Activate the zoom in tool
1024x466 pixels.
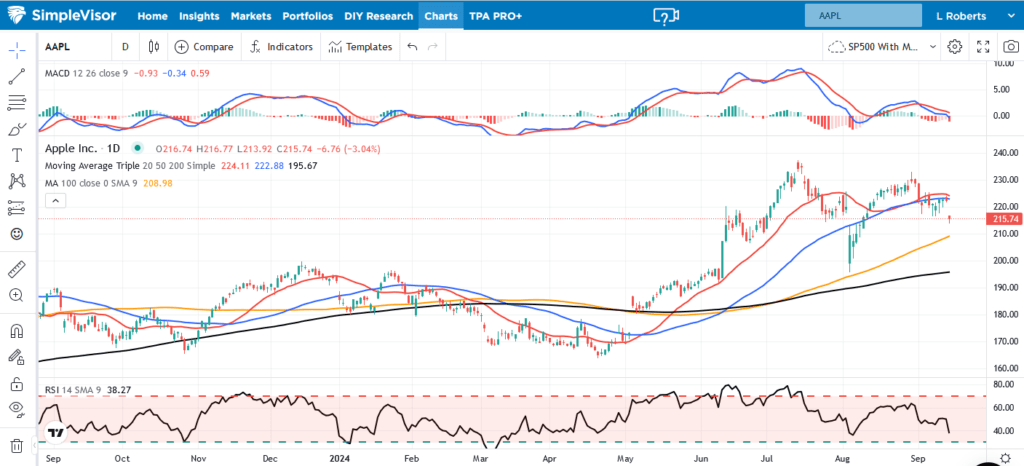(17, 295)
